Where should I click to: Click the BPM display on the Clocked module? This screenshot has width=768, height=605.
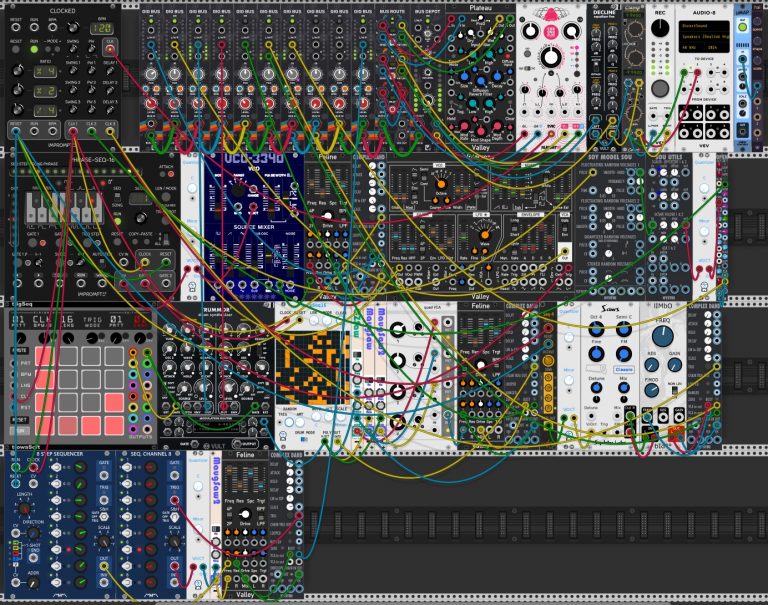102,28
